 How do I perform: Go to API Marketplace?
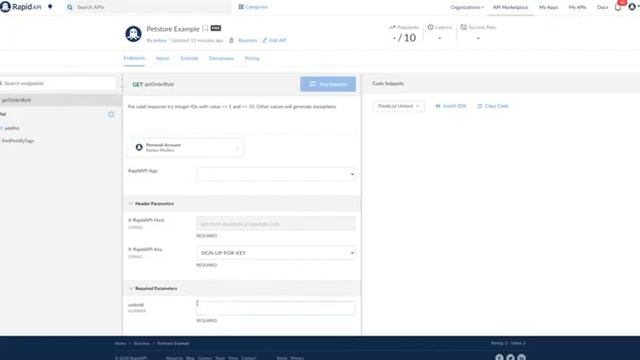[x=510, y=7]
